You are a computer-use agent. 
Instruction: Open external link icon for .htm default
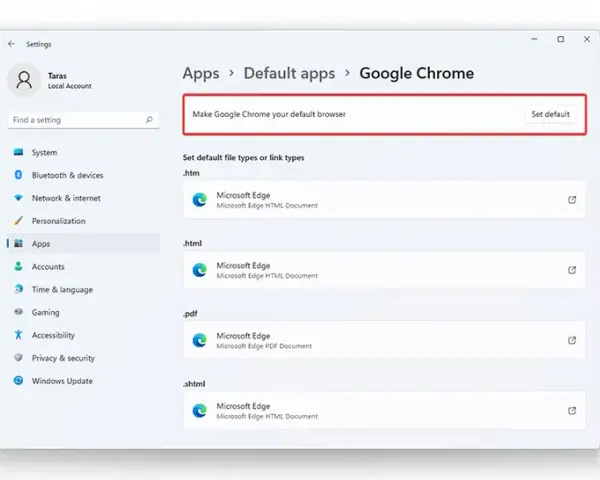click(x=572, y=200)
